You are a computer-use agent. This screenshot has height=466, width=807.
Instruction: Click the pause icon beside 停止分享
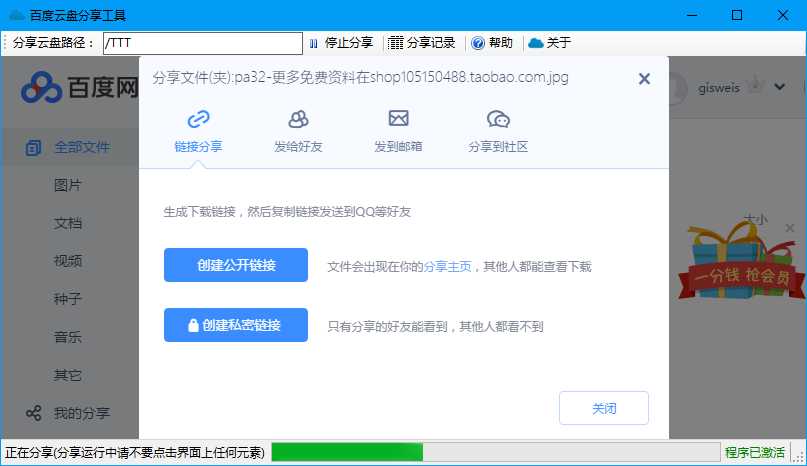coord(313,43)
